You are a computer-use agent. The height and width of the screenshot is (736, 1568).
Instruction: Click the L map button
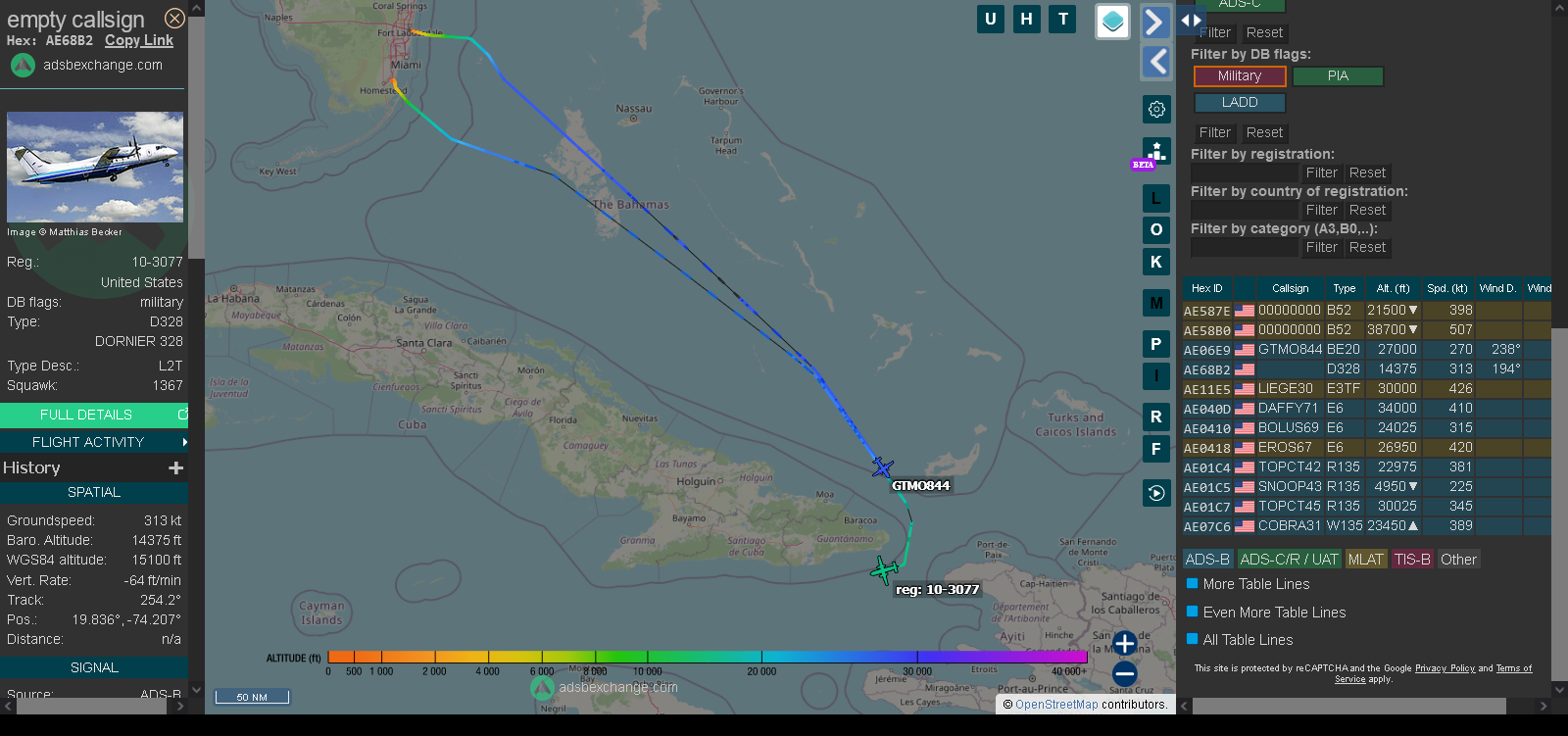(1156, 198)
